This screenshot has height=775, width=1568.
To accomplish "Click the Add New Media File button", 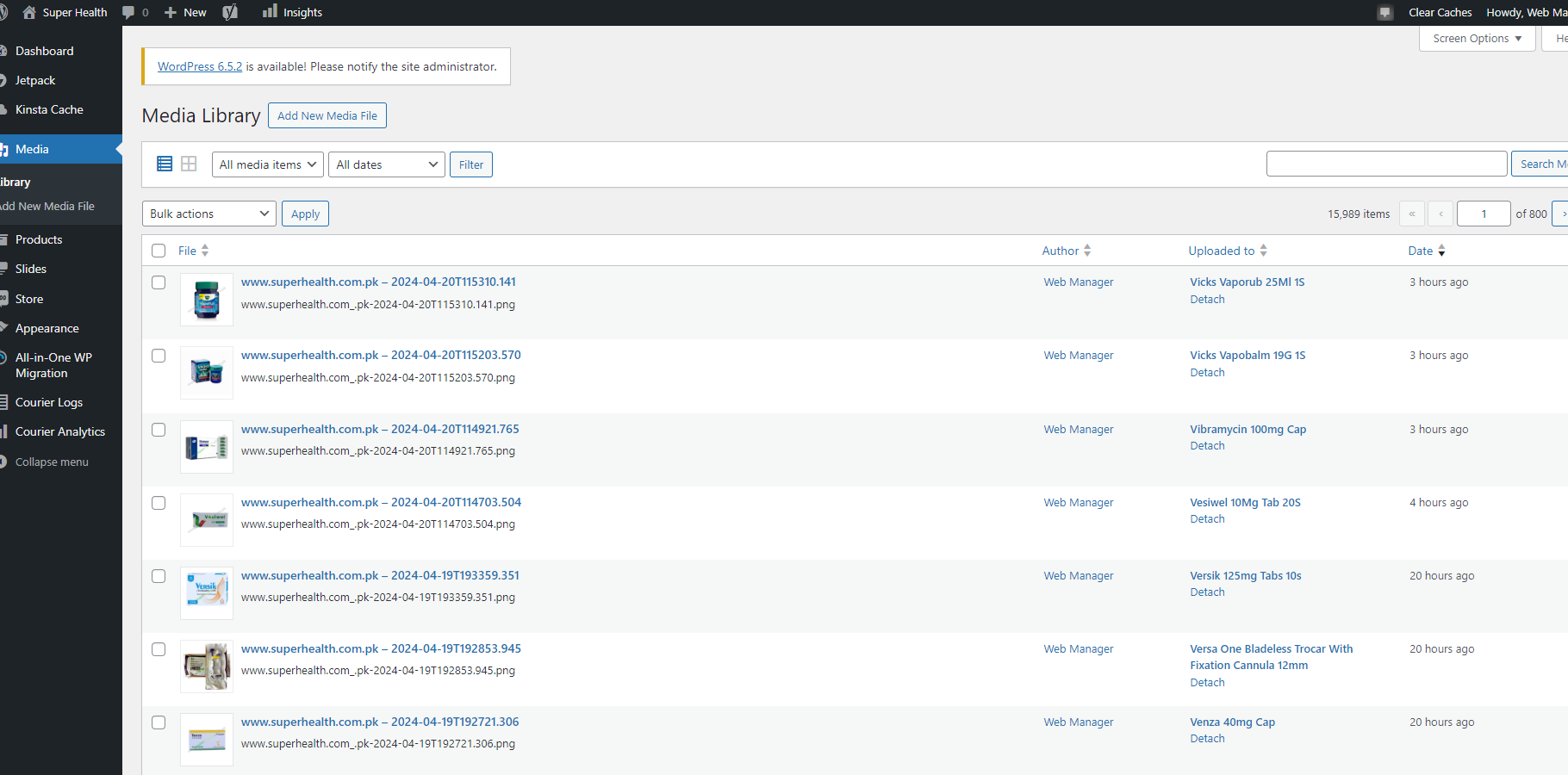I will [327, 115].
